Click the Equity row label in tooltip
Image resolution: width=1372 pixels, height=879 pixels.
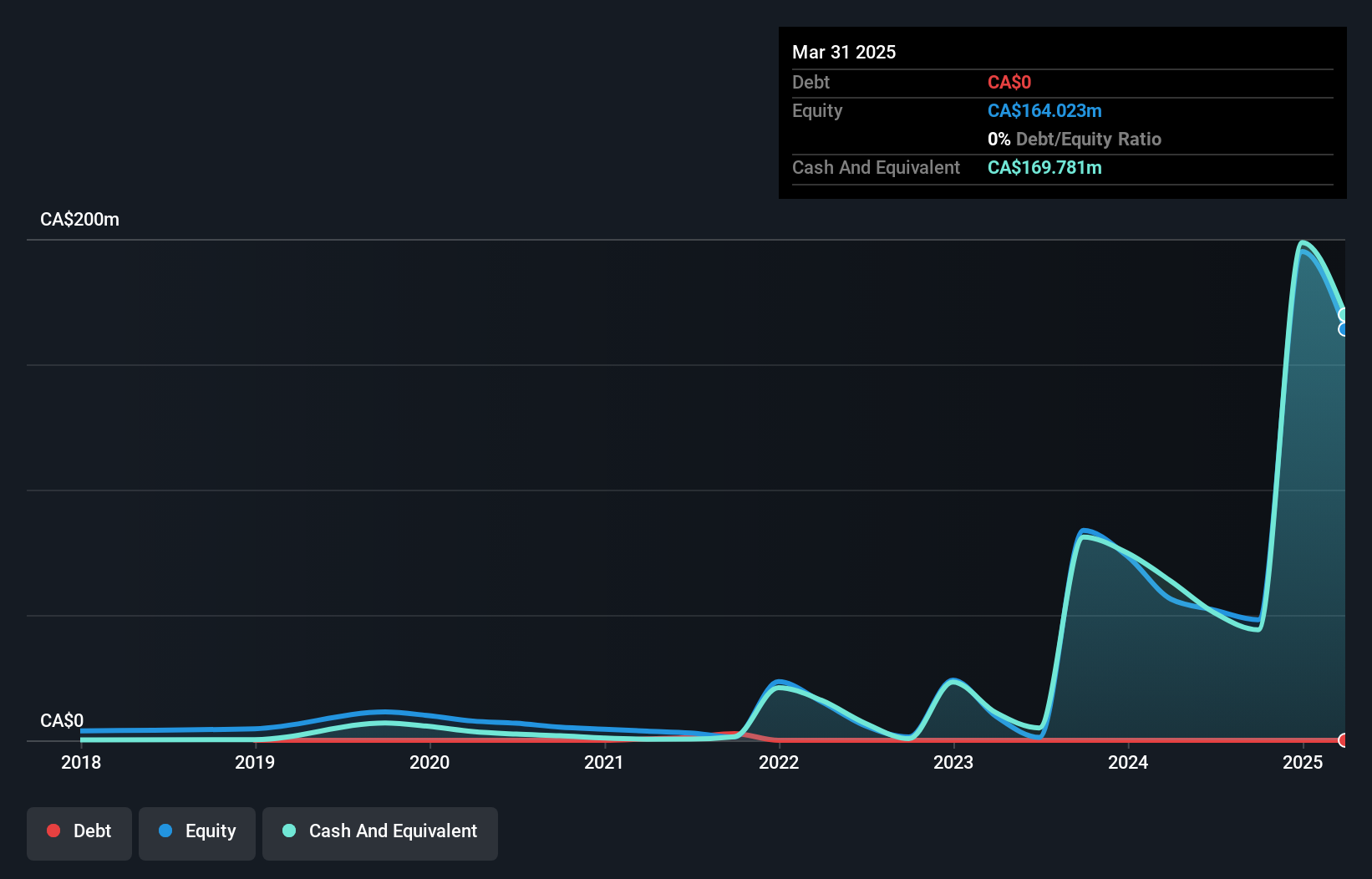click(817, 111)
